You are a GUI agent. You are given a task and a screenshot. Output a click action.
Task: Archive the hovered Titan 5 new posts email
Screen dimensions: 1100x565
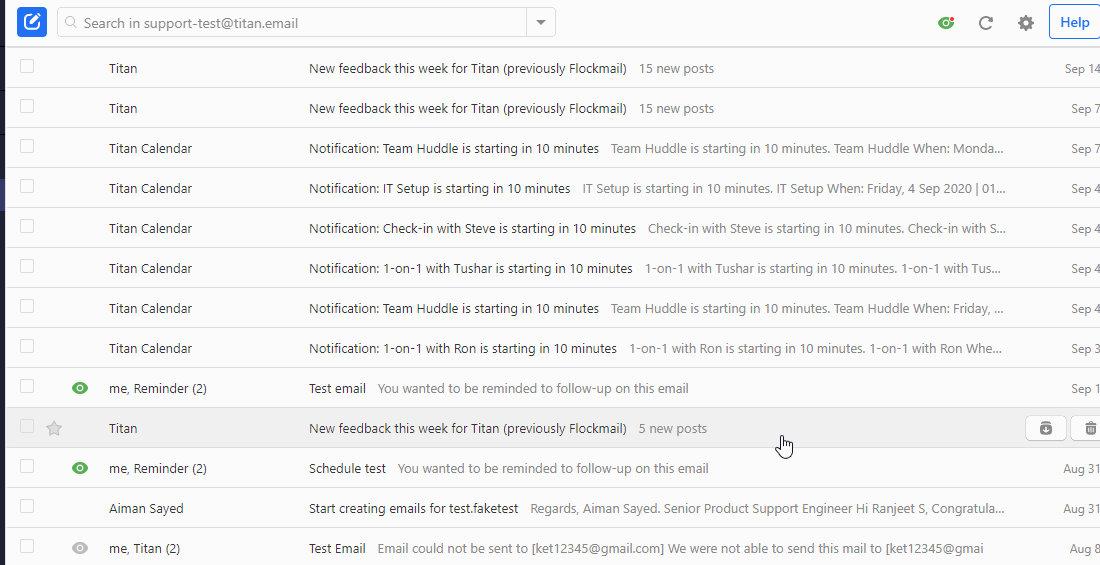coord(1046,428)
